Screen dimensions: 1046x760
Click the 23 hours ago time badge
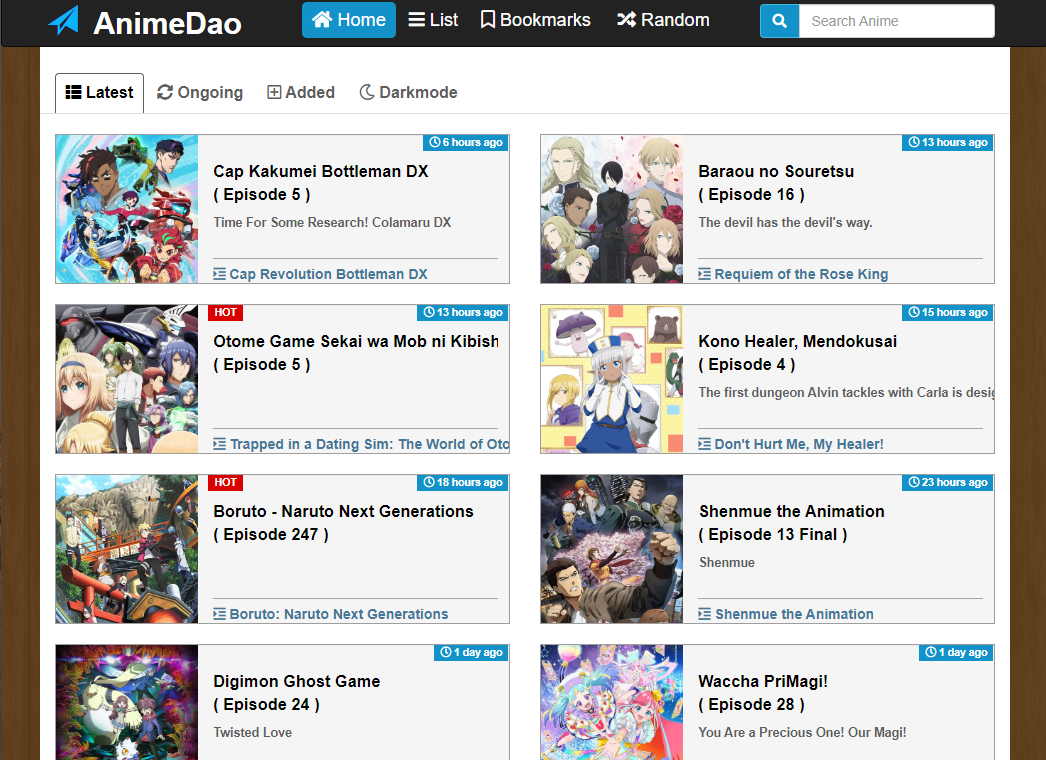(x=948, y=483)
